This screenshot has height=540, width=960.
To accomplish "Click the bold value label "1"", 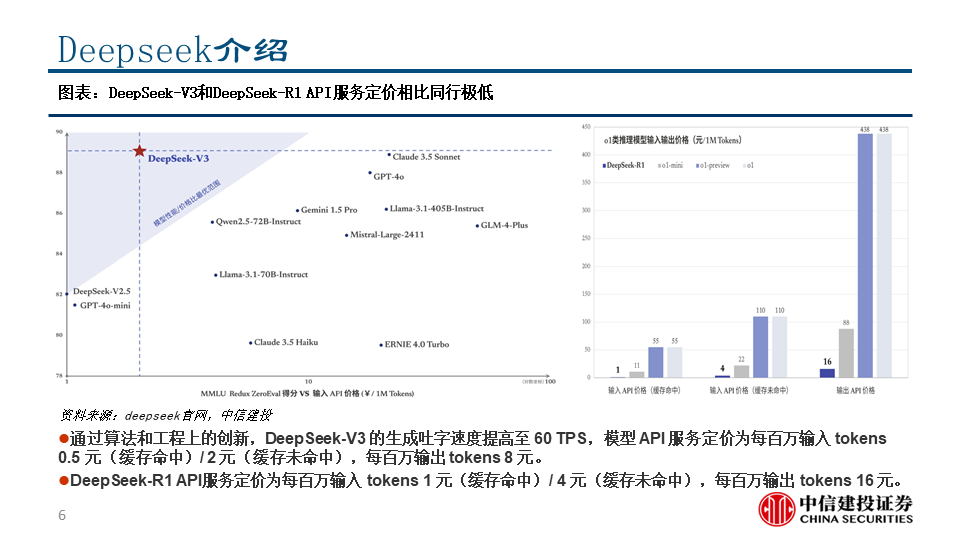I will [618, 370].
